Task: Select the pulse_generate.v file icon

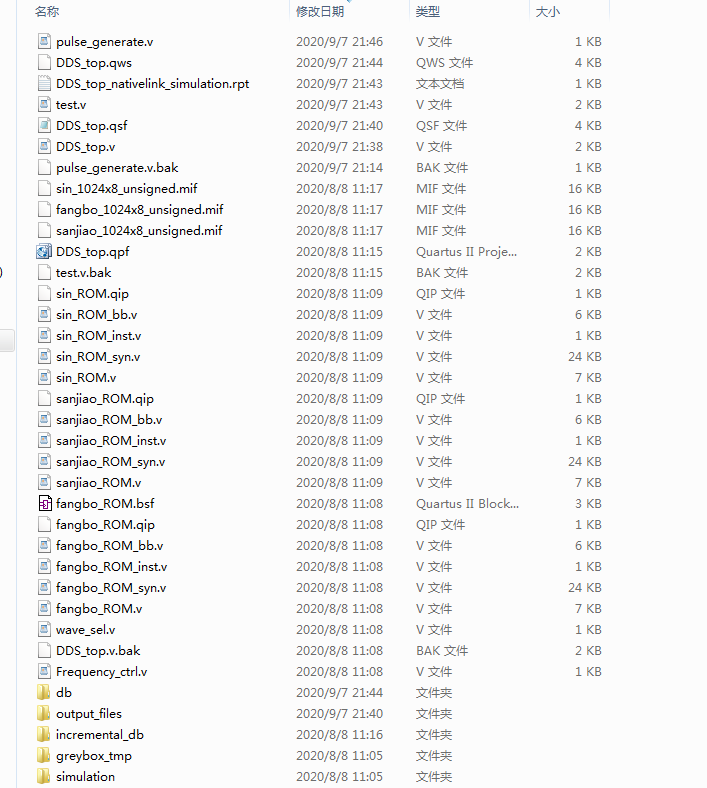Action: point(43,42)
